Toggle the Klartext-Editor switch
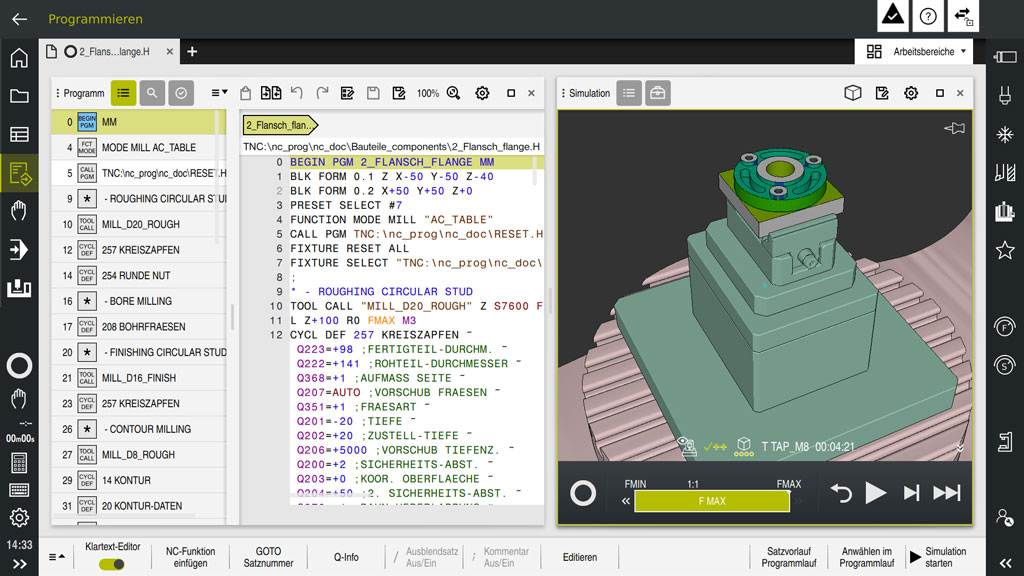Screen dimensions: 1024x576 (112, 564)
